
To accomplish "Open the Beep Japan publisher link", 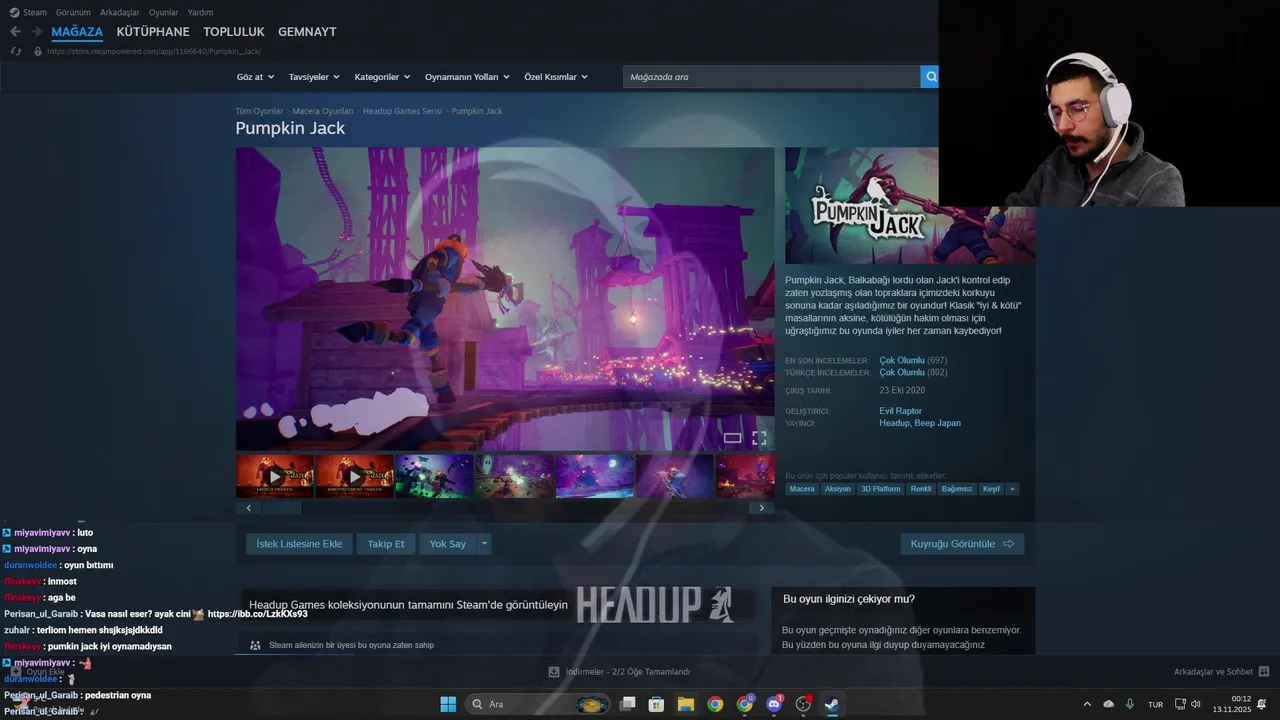I will pyautogui.click(x=937, y=423).
